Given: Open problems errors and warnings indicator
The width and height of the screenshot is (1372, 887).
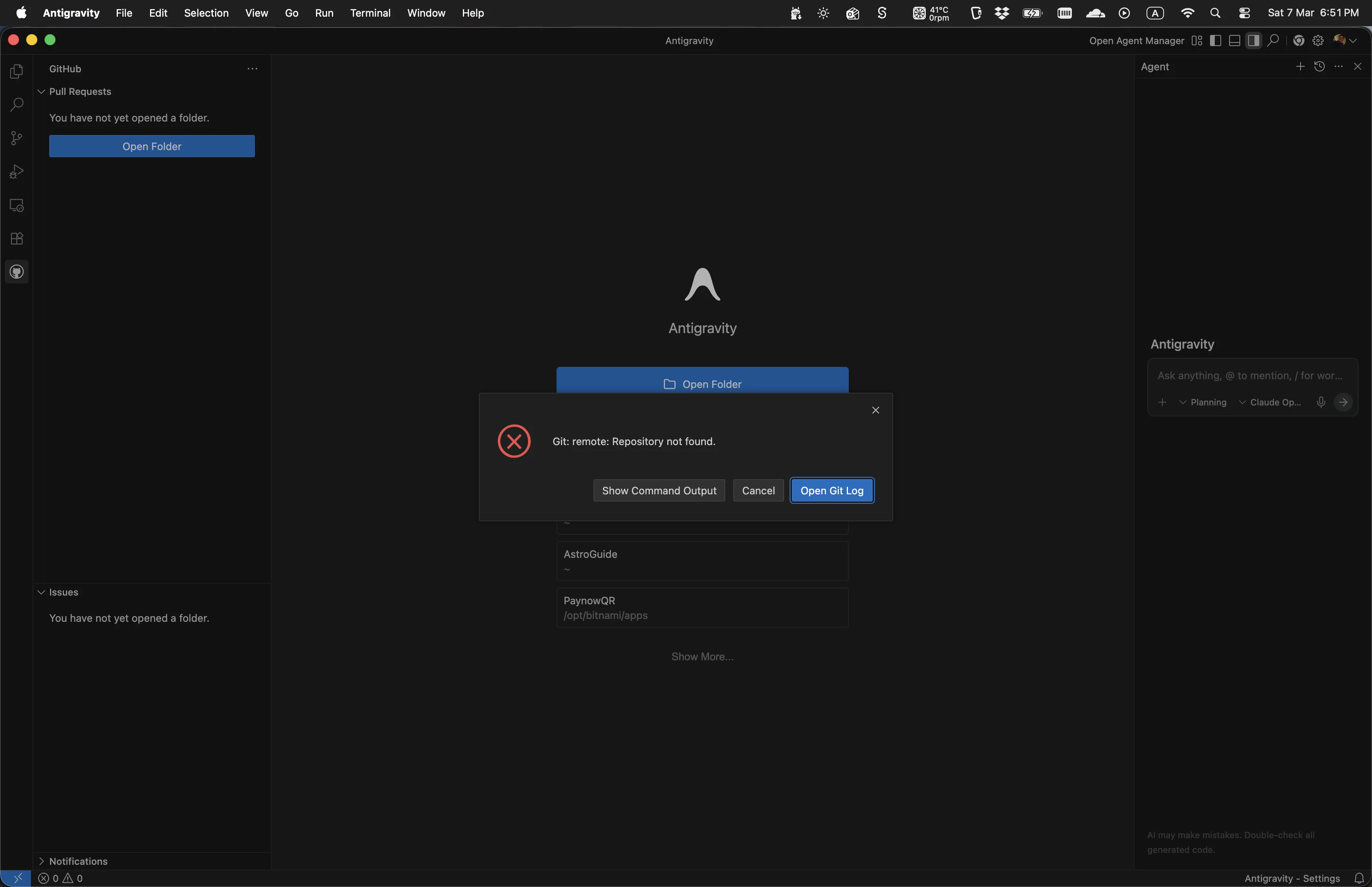Looking at the screenshot, I should pyautogui.click(x=60, y=878).
